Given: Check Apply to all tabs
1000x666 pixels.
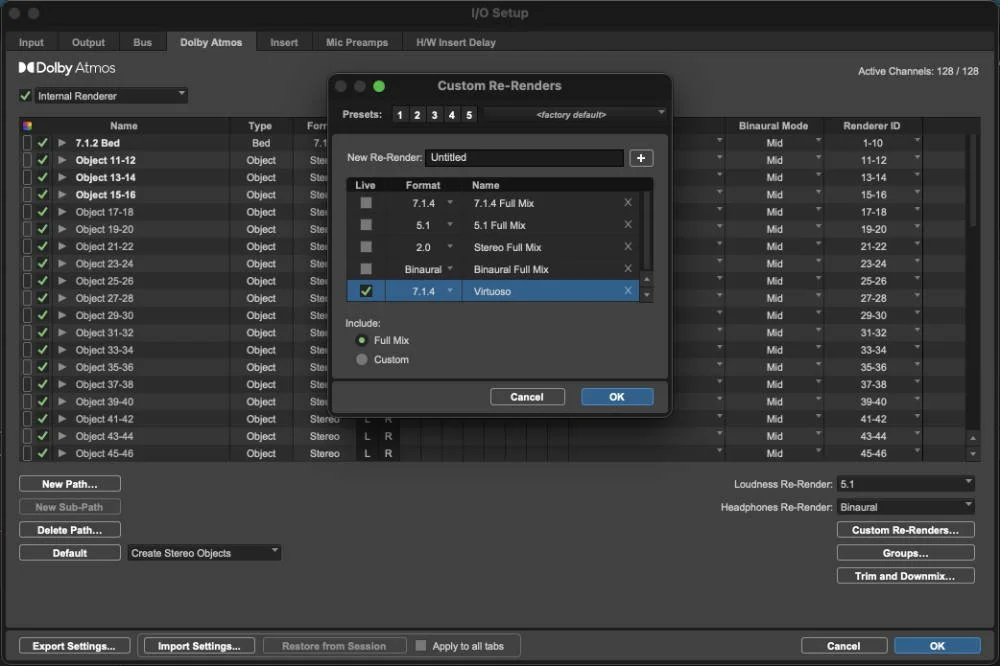Looking at the screenshot, I should tap(421, 646).
